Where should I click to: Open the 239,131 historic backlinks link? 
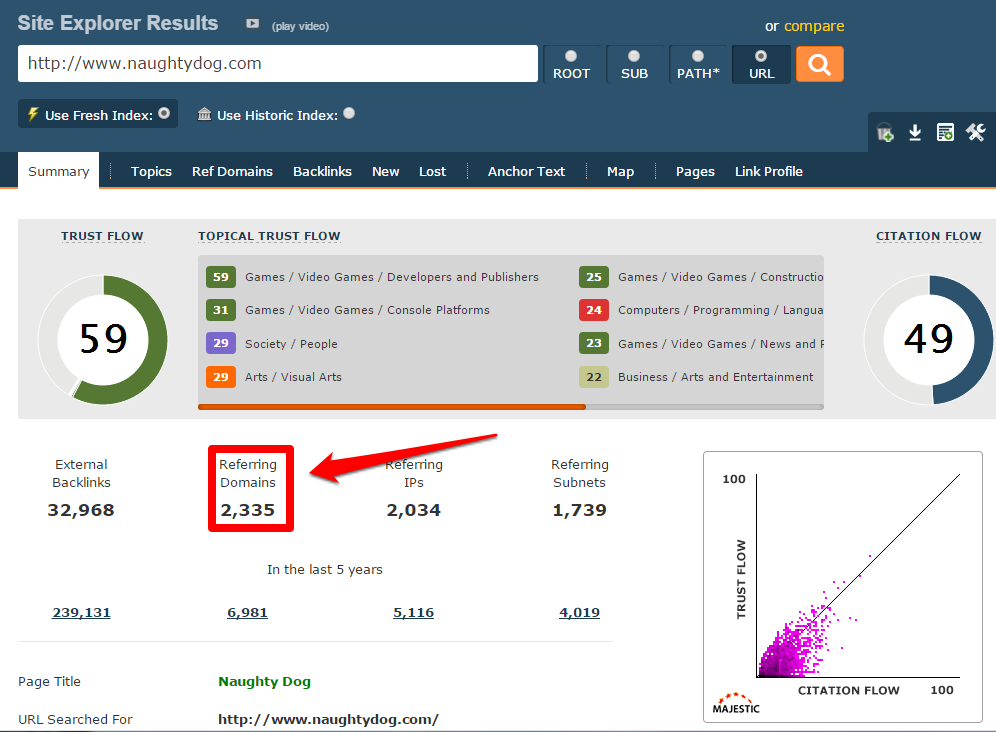tap(81, 613)
